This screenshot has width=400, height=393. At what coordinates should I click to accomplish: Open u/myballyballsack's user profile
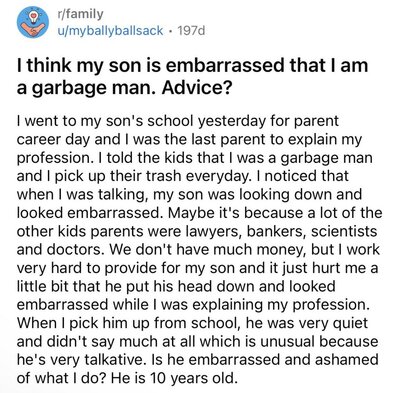pos(109,31)
